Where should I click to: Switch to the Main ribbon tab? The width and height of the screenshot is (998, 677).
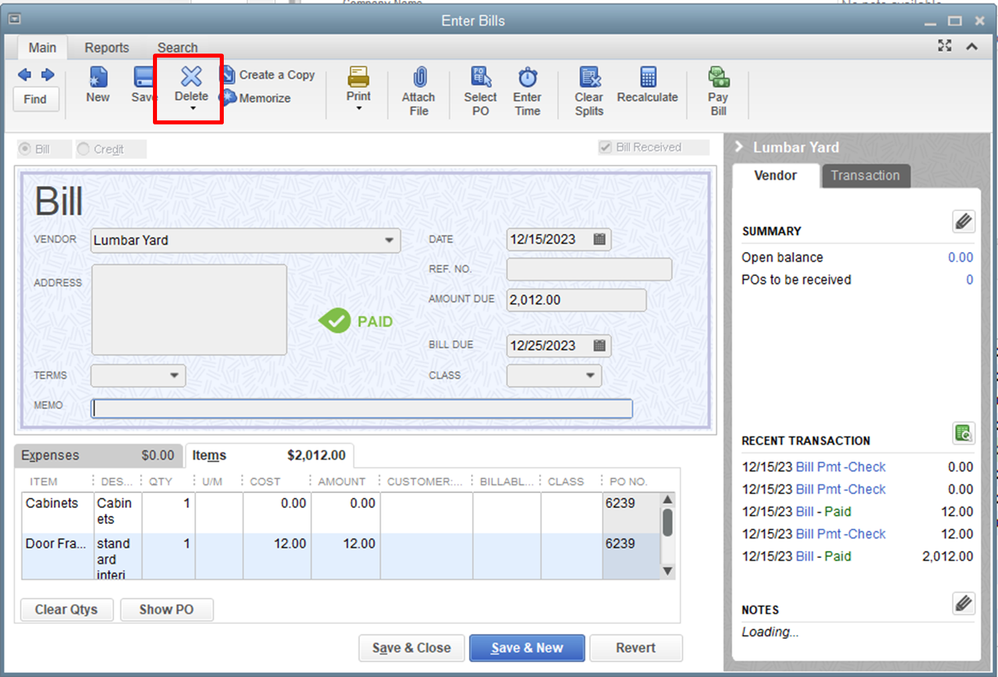point(42,48)
